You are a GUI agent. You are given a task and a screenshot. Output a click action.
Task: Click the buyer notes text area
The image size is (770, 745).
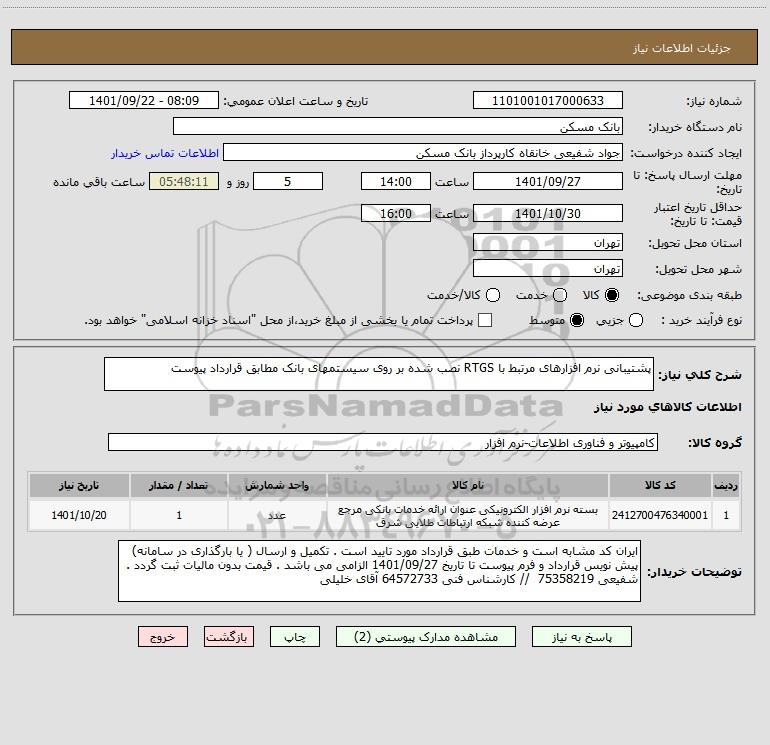[379, 571]
